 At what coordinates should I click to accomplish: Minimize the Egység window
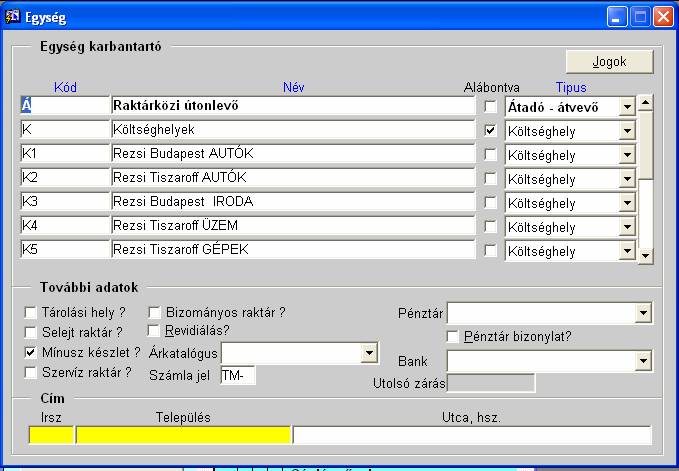coord(616,17)
